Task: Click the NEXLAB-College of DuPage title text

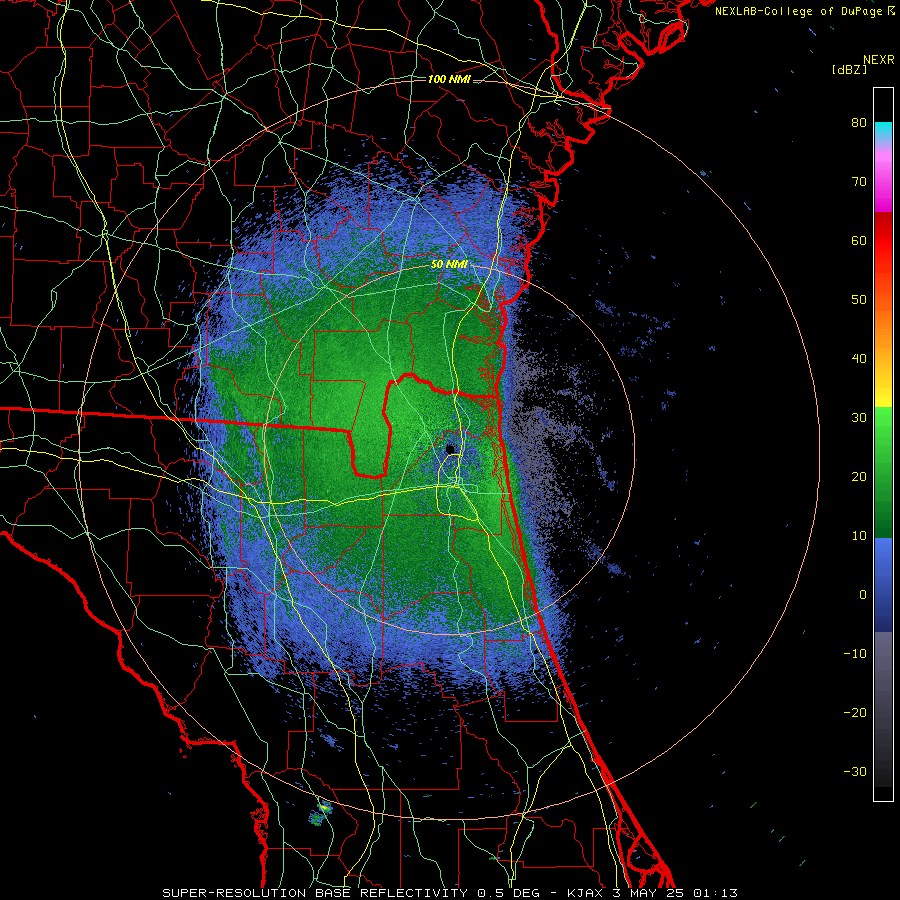Action: 800,11
